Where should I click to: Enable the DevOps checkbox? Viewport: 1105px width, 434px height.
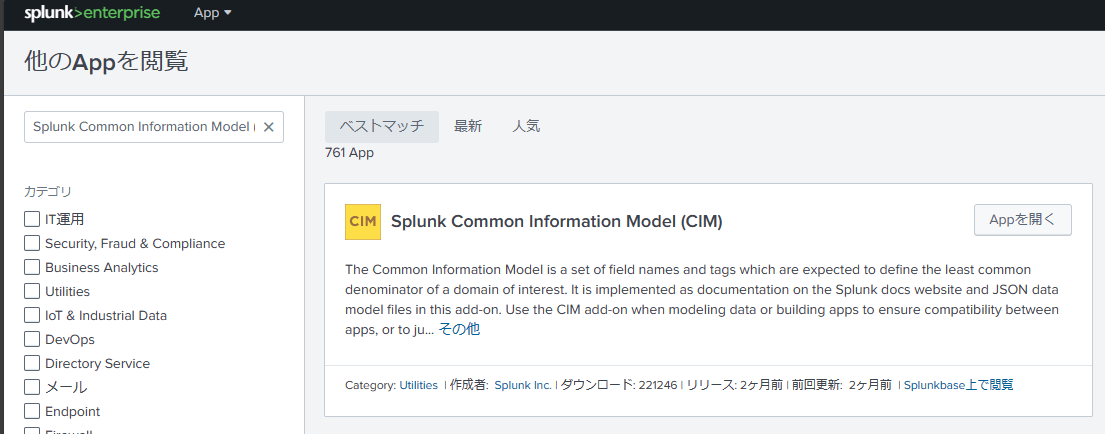[32, 339]
